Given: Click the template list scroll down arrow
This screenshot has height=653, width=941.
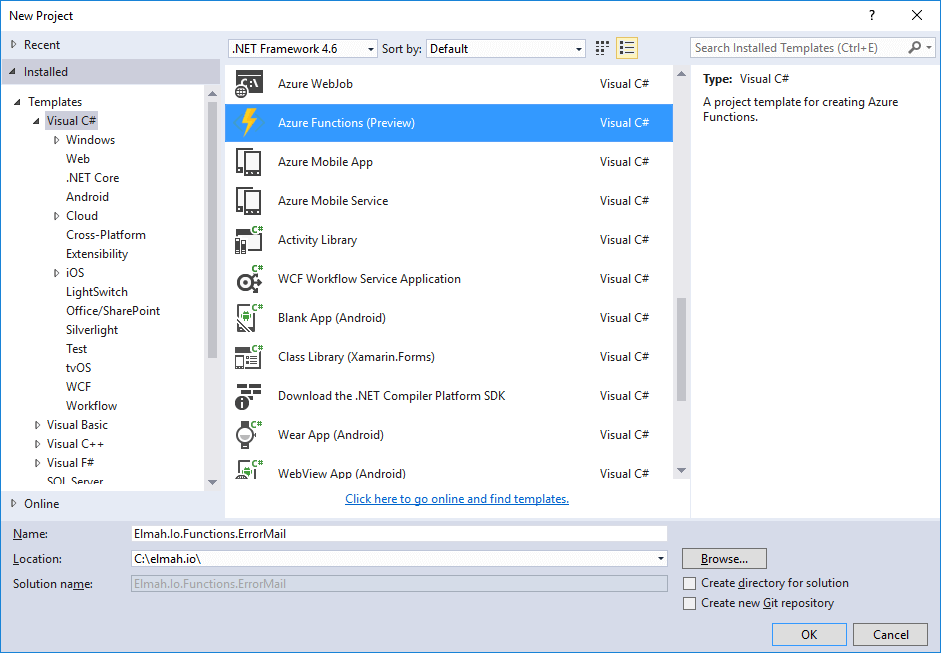Looking at the screenshot, I should (x=681, y=471).
